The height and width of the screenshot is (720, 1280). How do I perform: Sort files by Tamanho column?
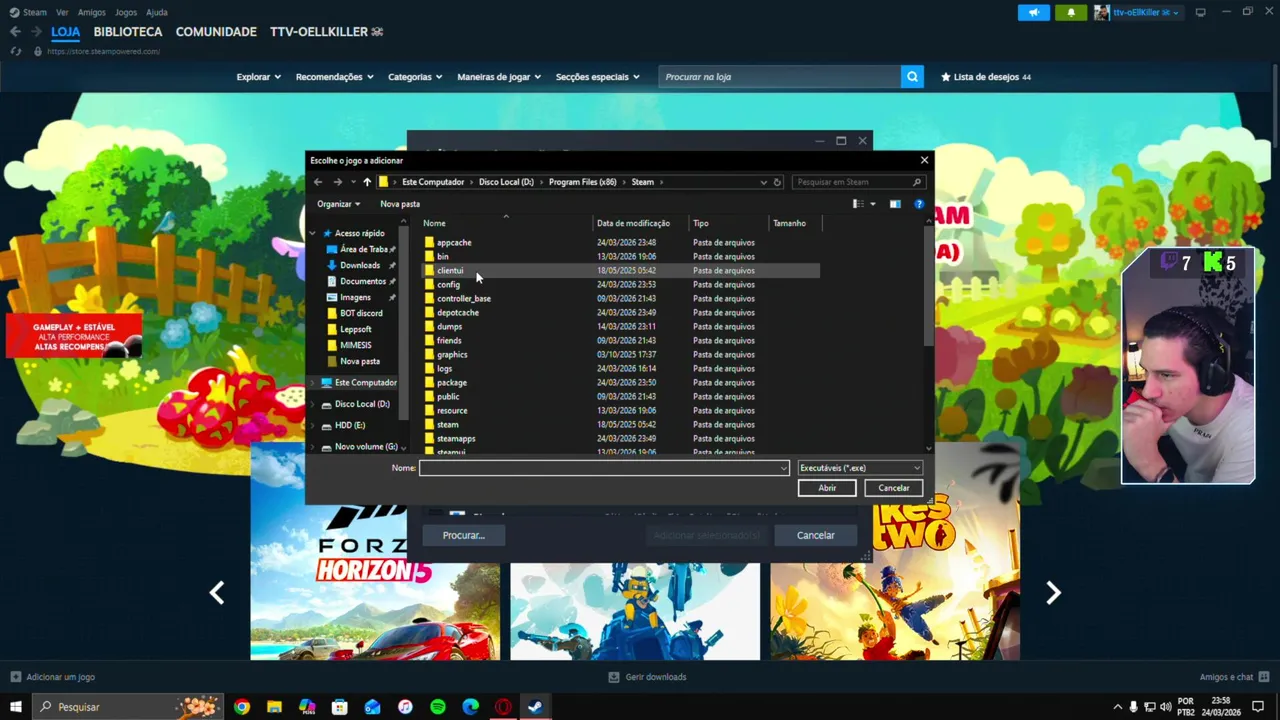point(795,223)
